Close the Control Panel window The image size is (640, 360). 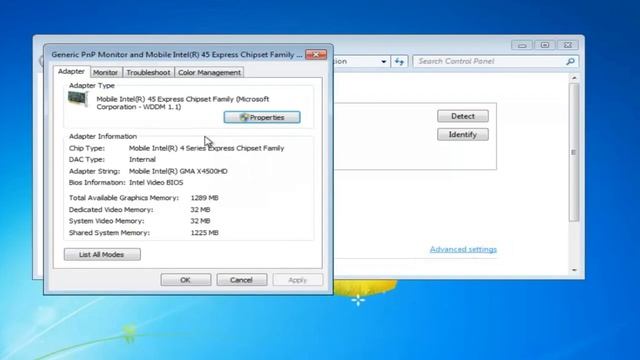pyautogui.click(x=567, y=45)
